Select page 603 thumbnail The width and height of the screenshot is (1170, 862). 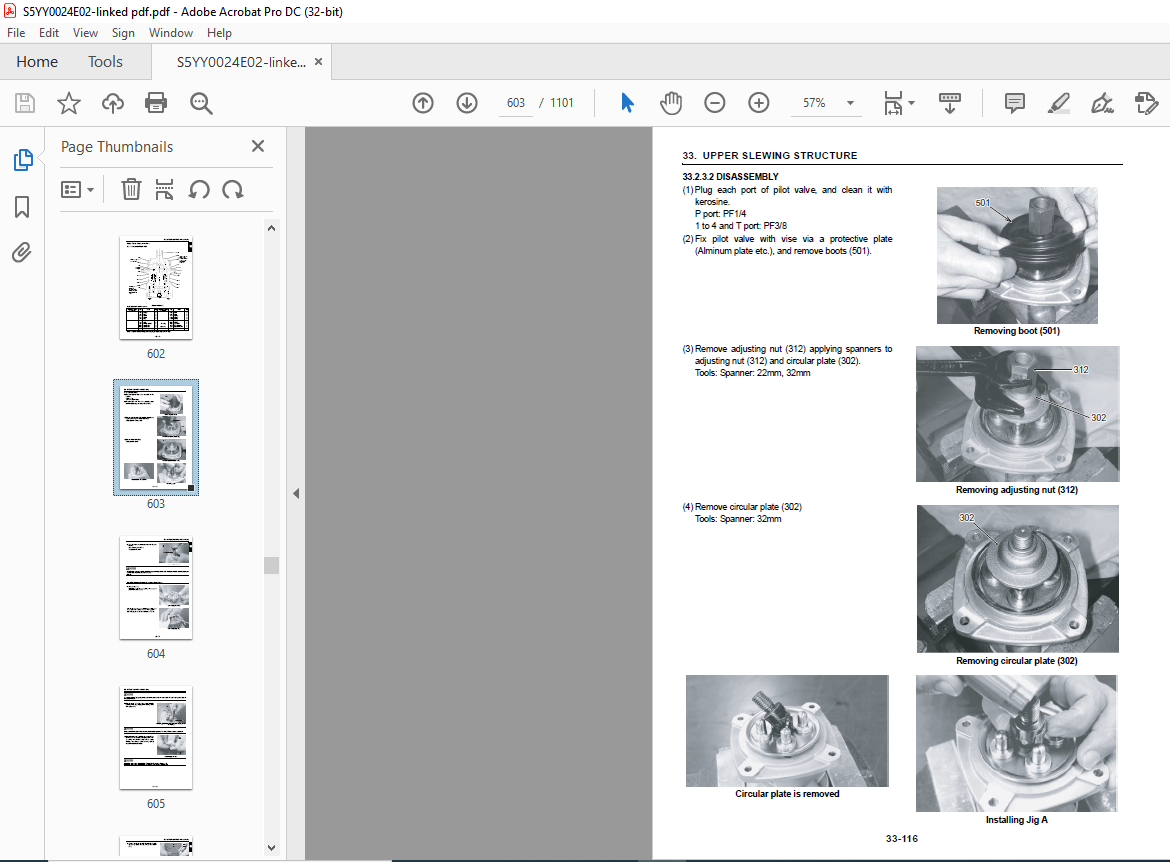click(156, 438)
